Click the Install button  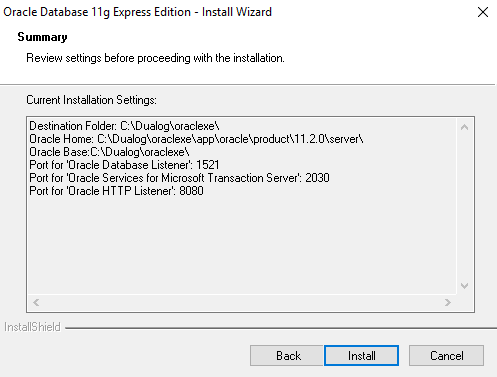tap(361, 355)
